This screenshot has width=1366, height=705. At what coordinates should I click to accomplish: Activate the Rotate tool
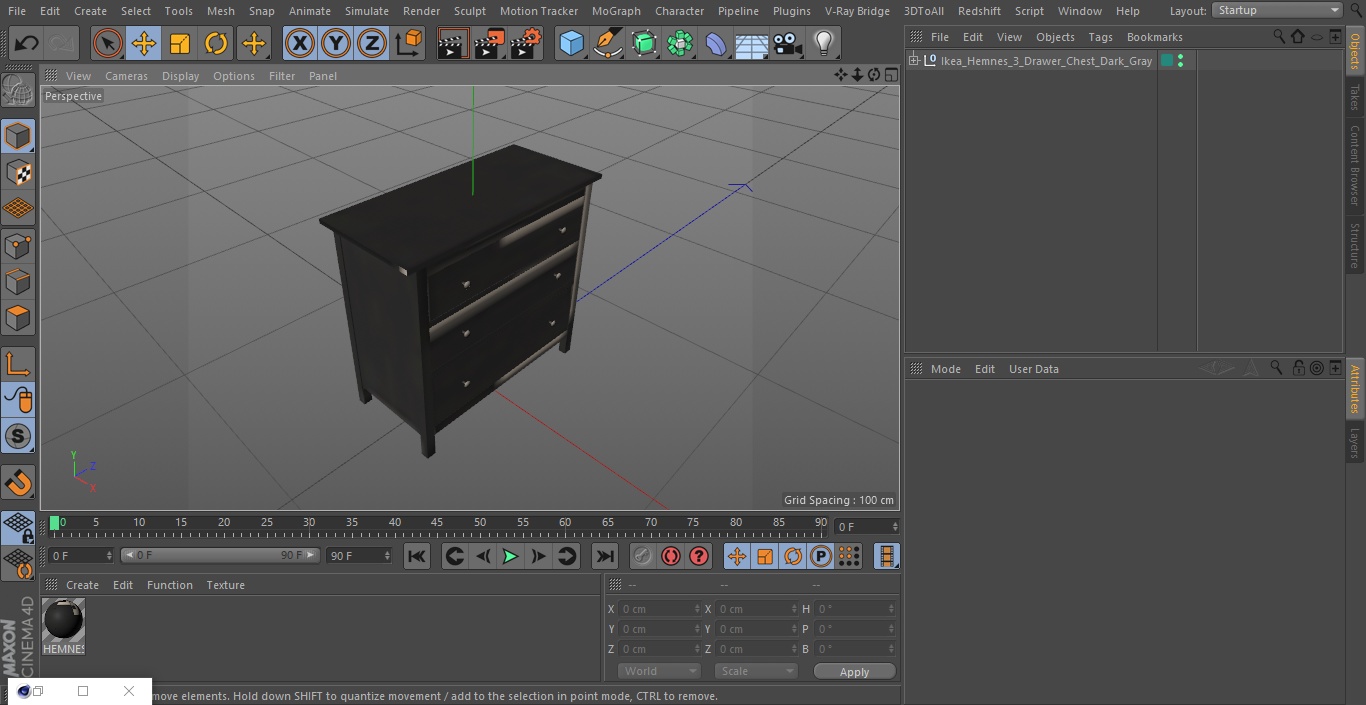(x=216, y=44)
